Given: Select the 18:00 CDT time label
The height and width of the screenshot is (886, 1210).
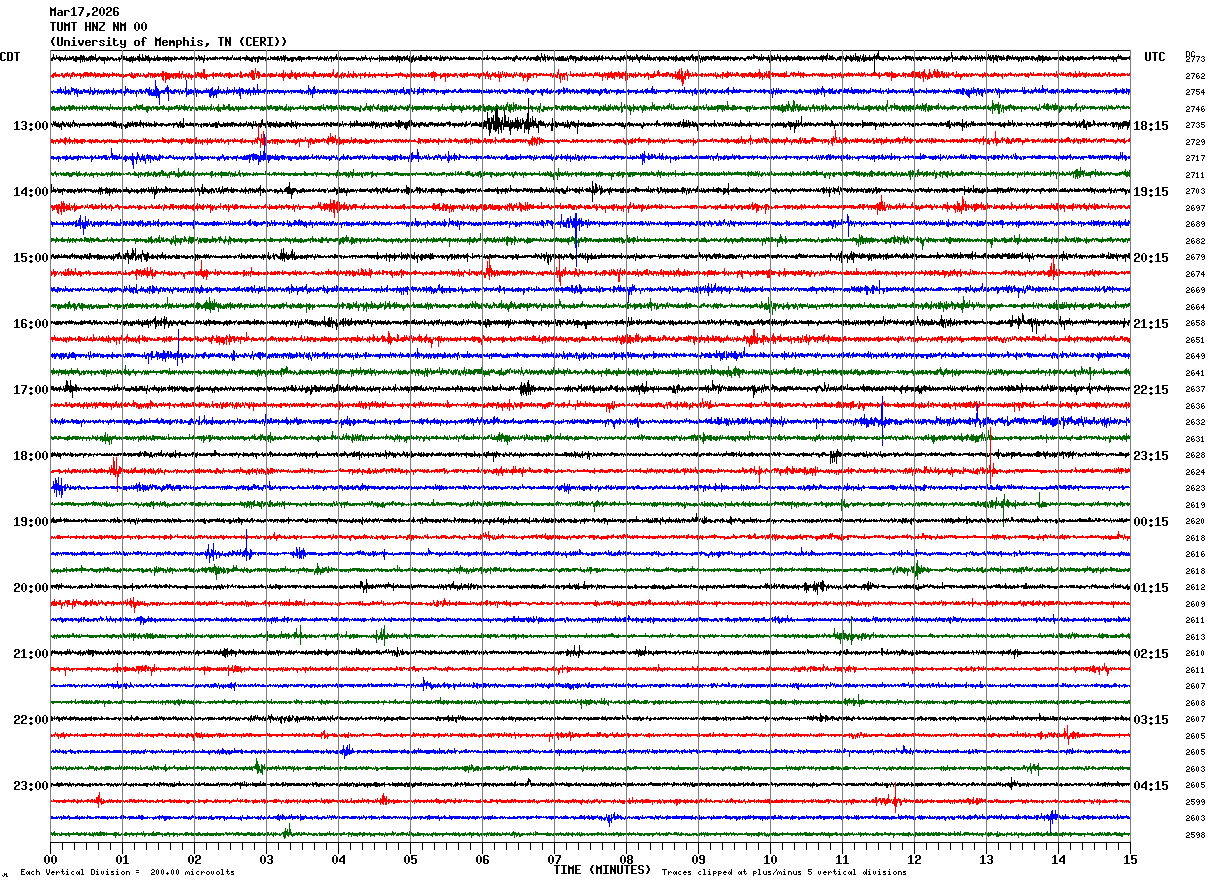Looking at the screenshot, I should (x=31, y=456).
